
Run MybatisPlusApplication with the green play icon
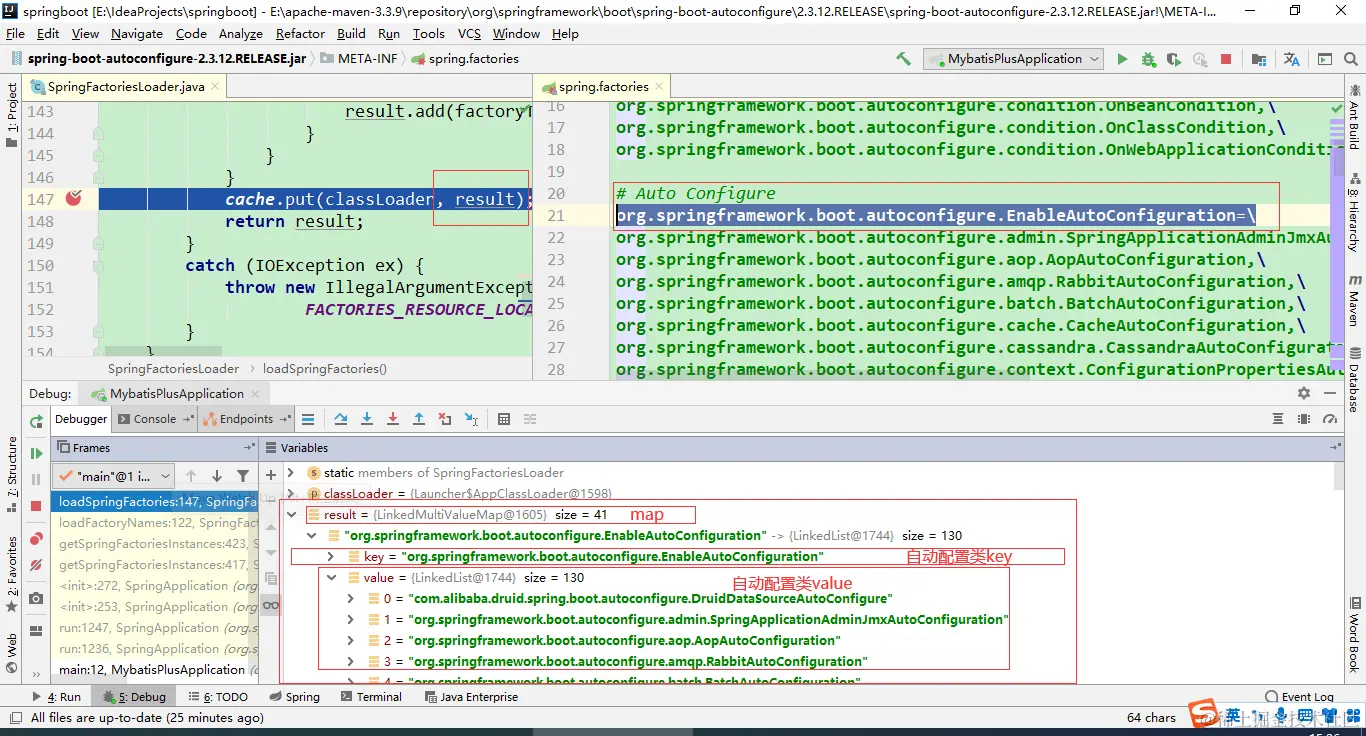click(1122, 59)
